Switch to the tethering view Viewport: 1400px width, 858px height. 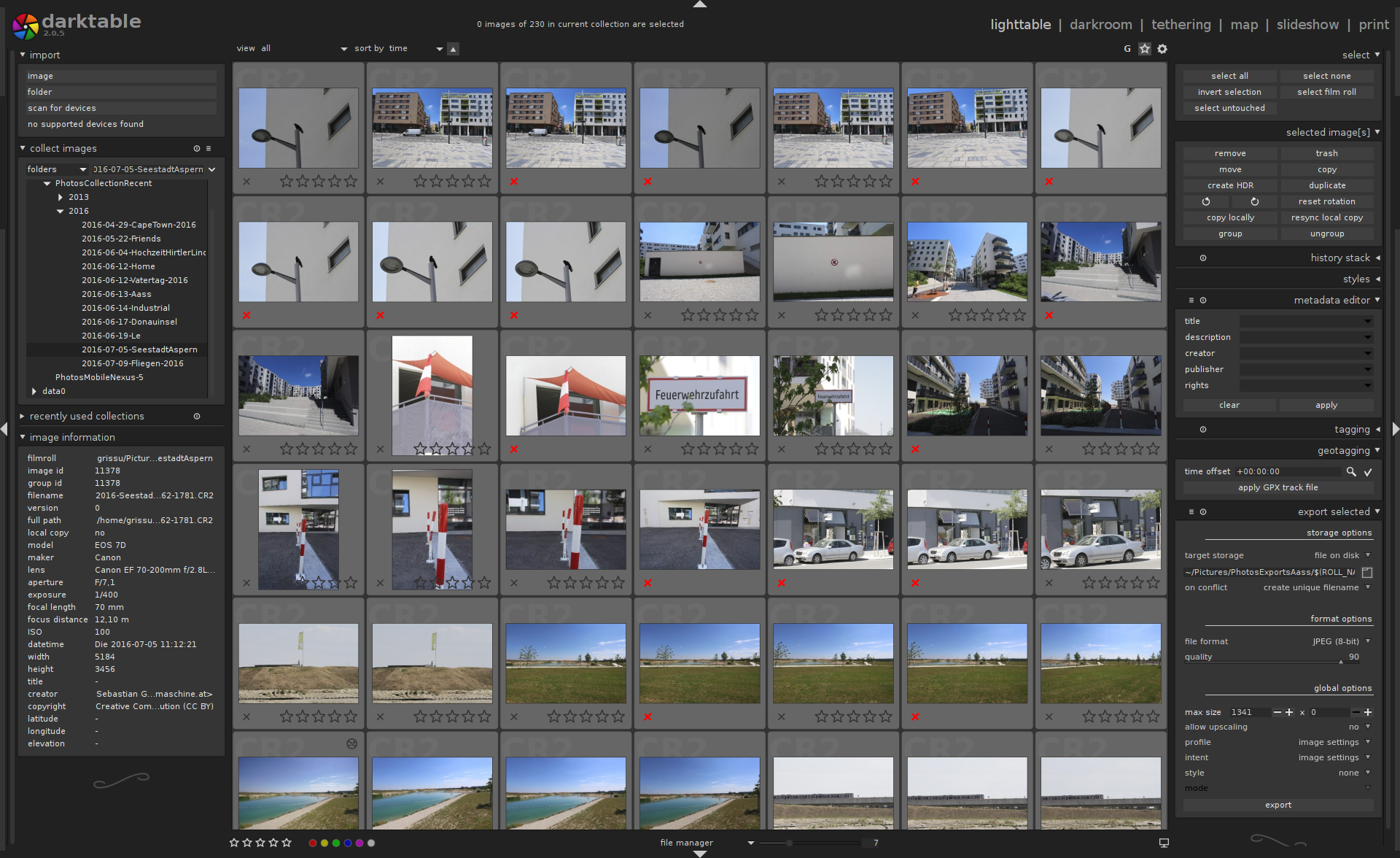coord(1181,25)
